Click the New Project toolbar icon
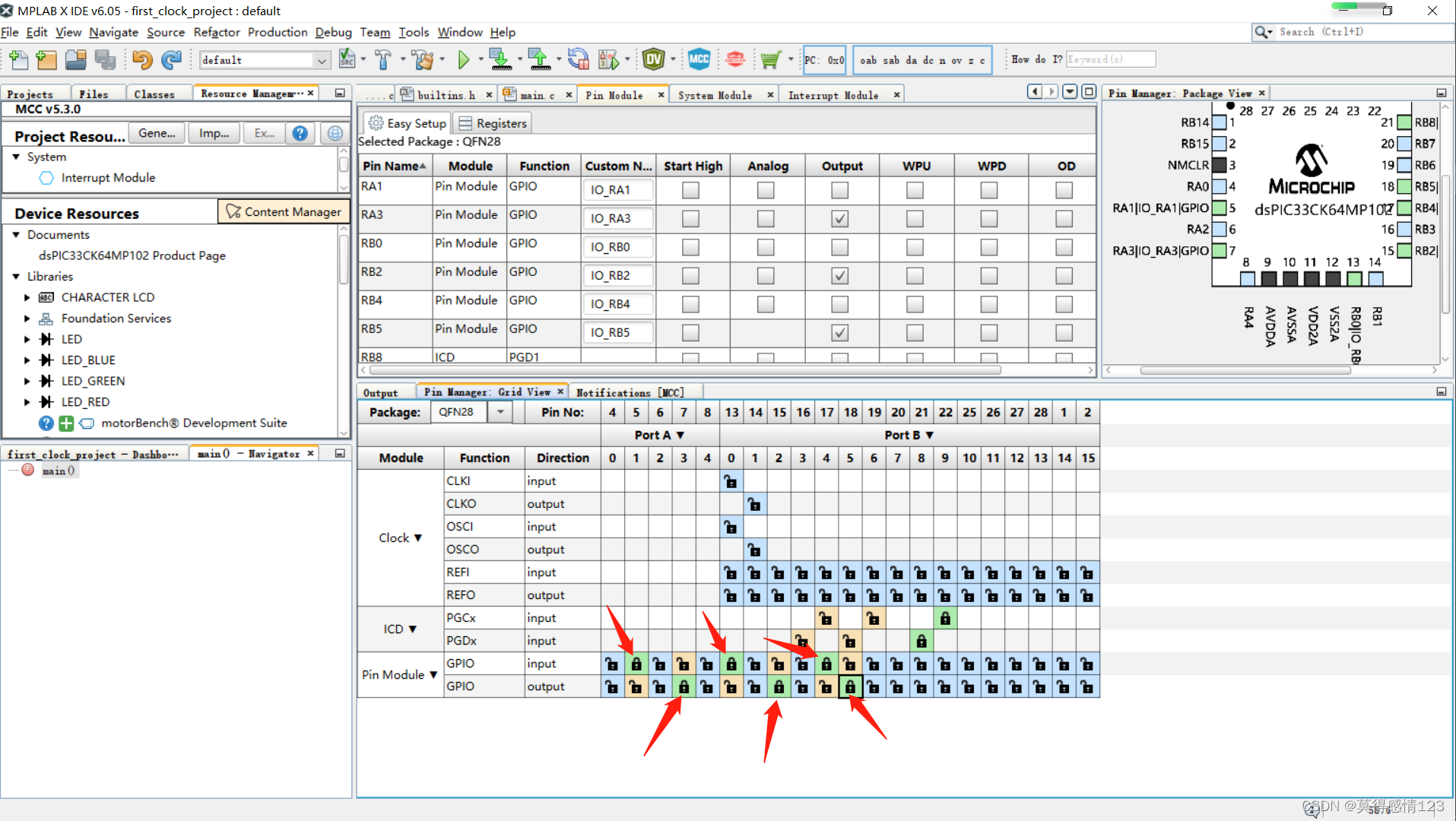Image resolution: width=1456 pixels, height=821 pixels. coord(46,59)
